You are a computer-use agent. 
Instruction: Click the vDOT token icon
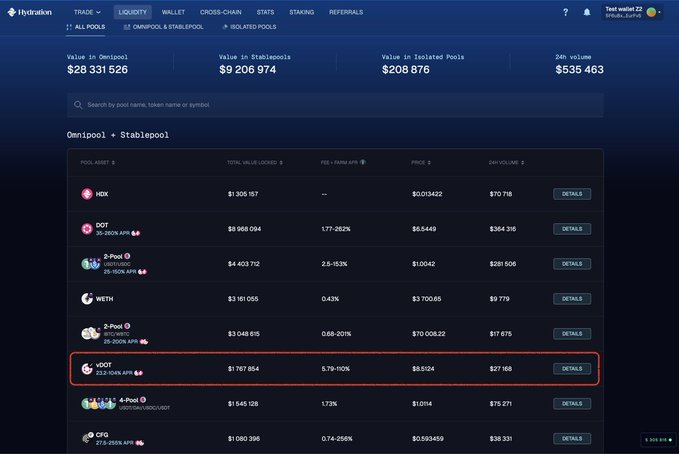pyautogui.click(x=87, y=369)
